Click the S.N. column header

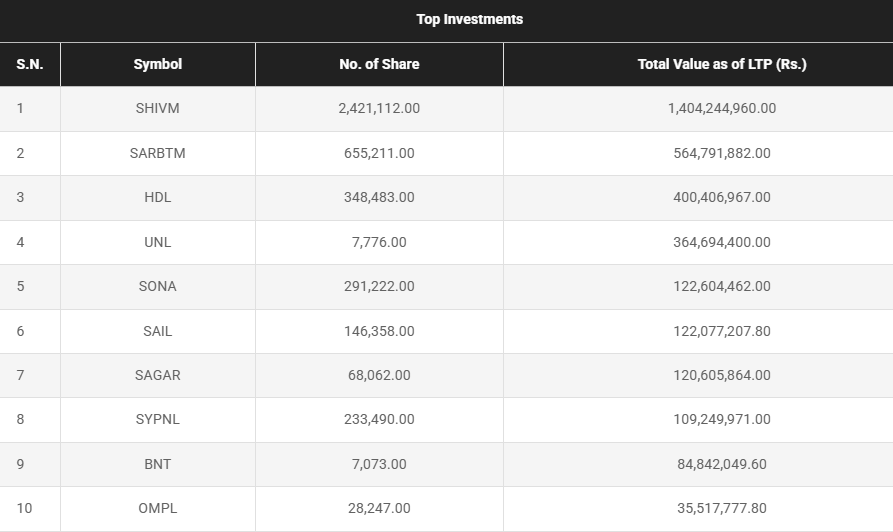coord(29,64)
